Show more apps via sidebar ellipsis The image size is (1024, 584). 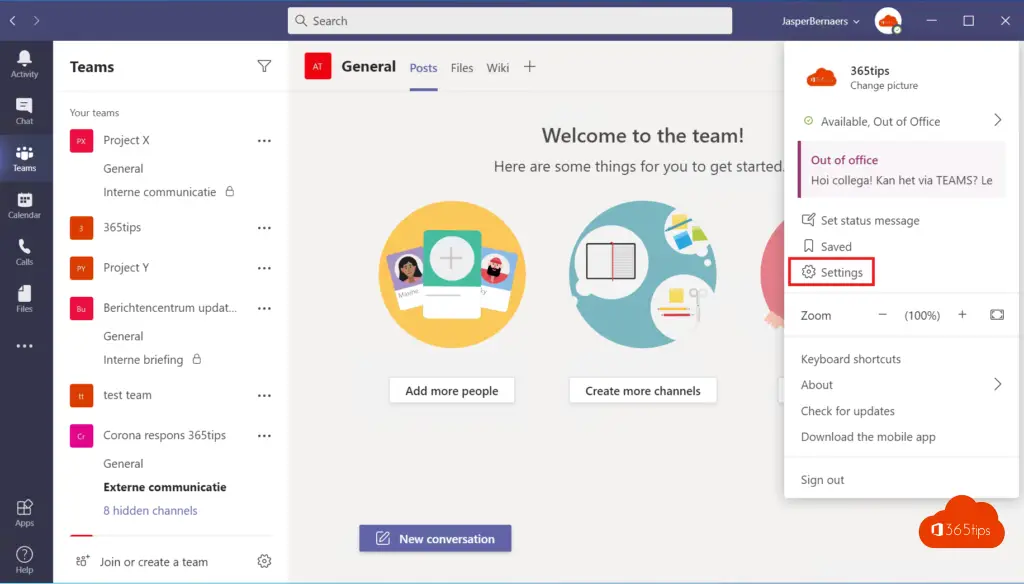(24, 346)
